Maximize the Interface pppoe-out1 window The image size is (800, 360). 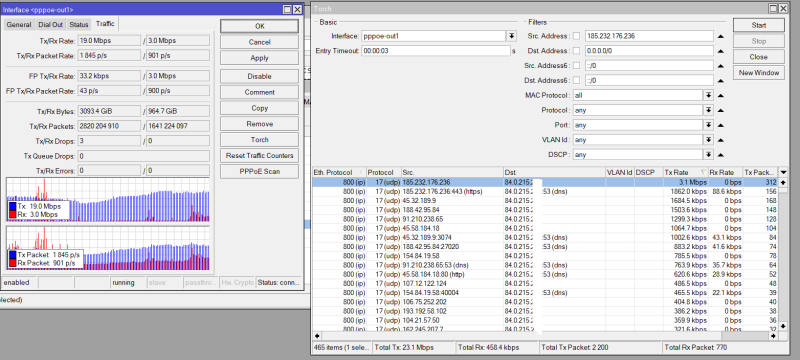tap(287, 9)
